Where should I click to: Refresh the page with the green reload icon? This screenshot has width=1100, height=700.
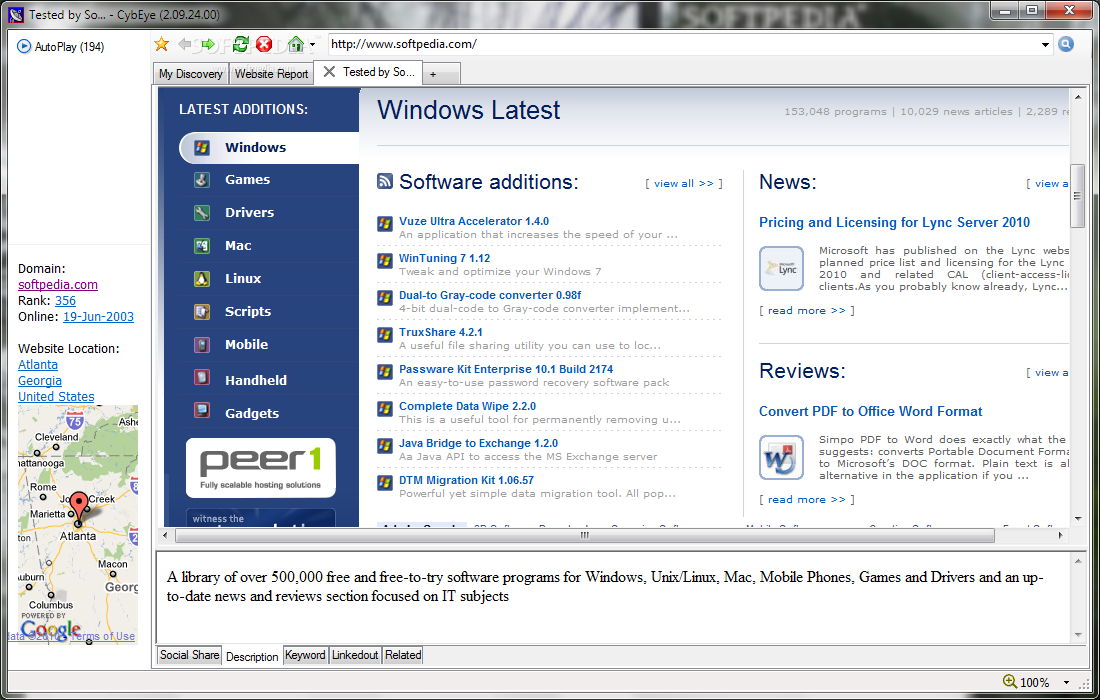[x=241, y=44]
